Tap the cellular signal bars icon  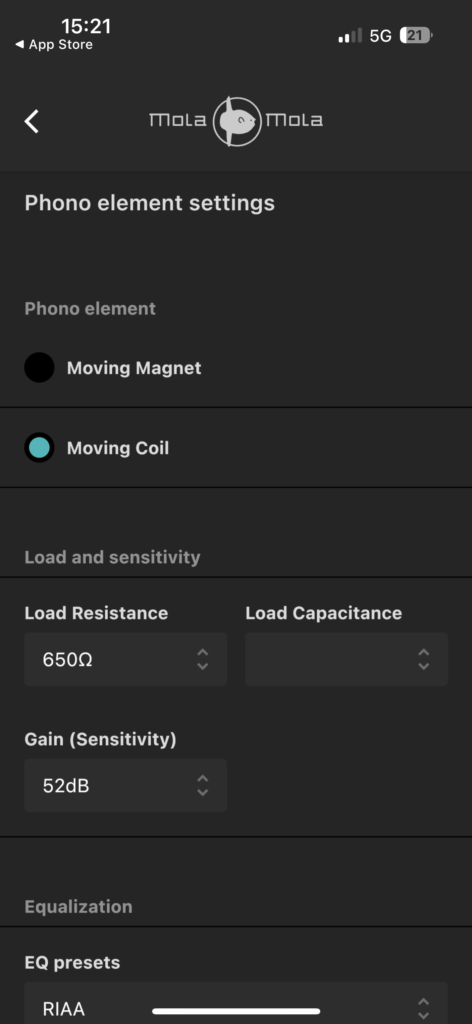point(350,36)
